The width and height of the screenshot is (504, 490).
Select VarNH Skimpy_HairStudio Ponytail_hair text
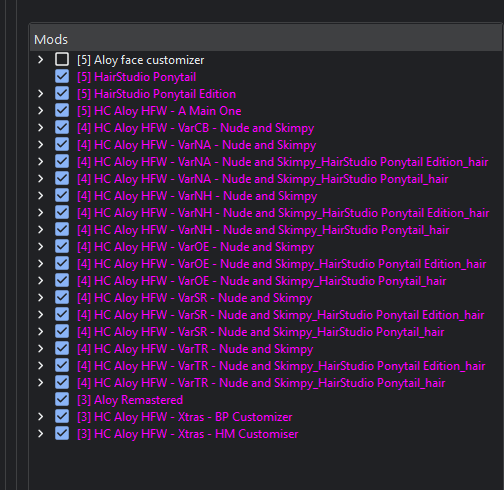coord(263,230)
